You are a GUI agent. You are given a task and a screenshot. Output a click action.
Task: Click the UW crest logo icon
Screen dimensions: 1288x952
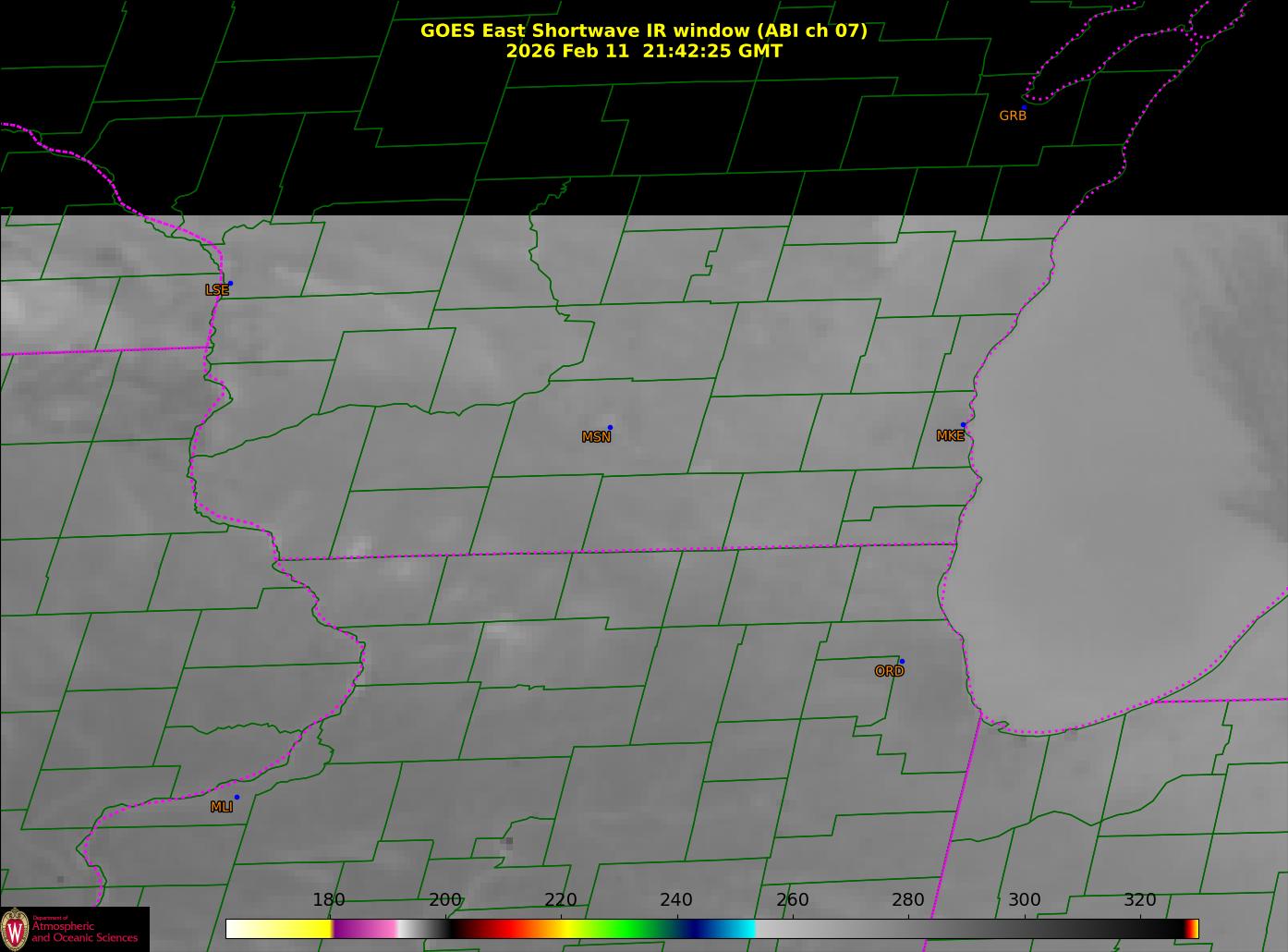click(x=15, y=928)
